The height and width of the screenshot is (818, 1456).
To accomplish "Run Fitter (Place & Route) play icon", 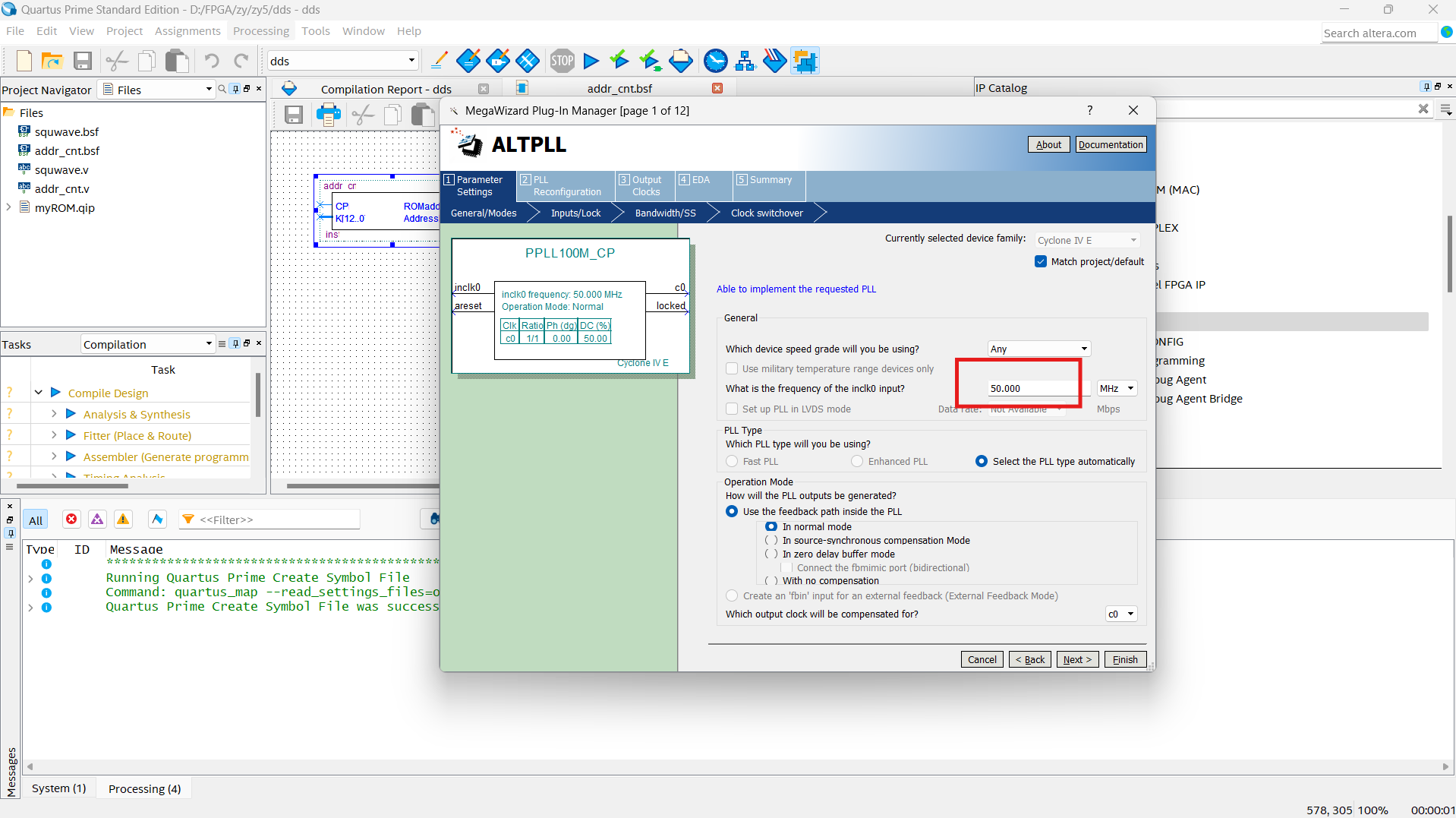I will pyautogui.click(x=71, y=435).
